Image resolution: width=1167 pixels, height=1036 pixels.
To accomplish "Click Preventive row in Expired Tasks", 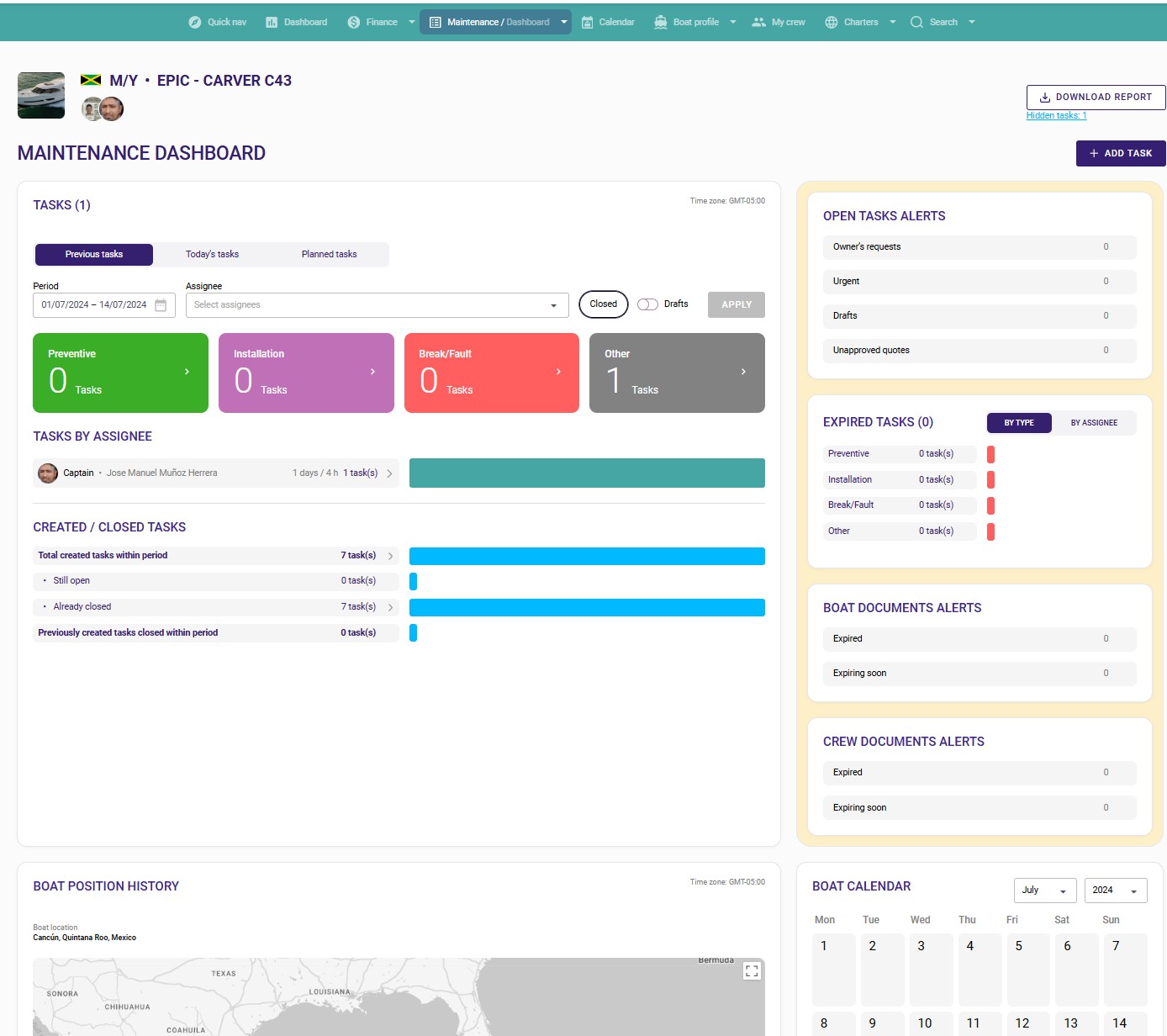I will coord(900,454).
